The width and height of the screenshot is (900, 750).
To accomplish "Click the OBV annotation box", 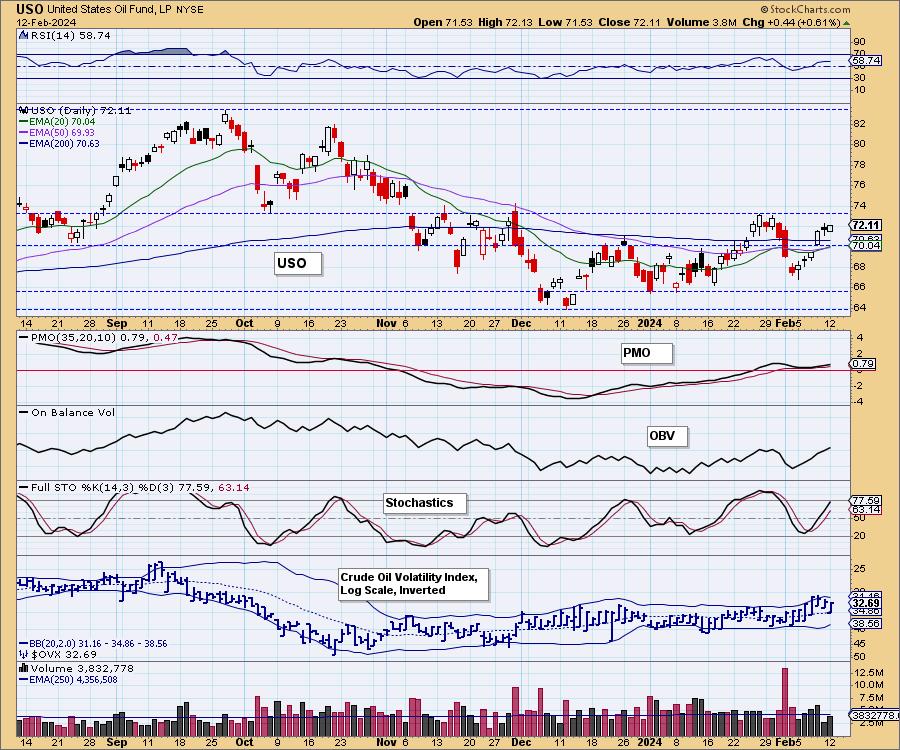I will point(666,436).
